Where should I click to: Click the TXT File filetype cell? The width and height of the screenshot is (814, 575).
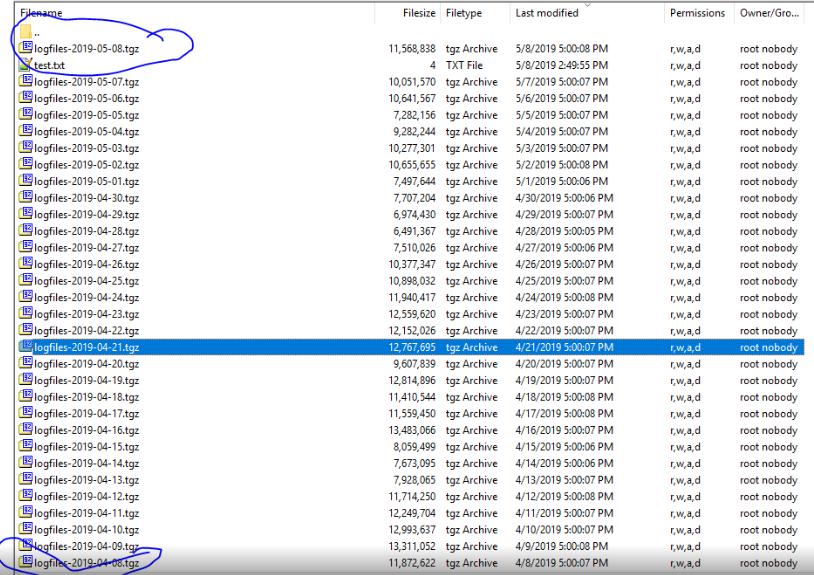click(x=464, y=65)
